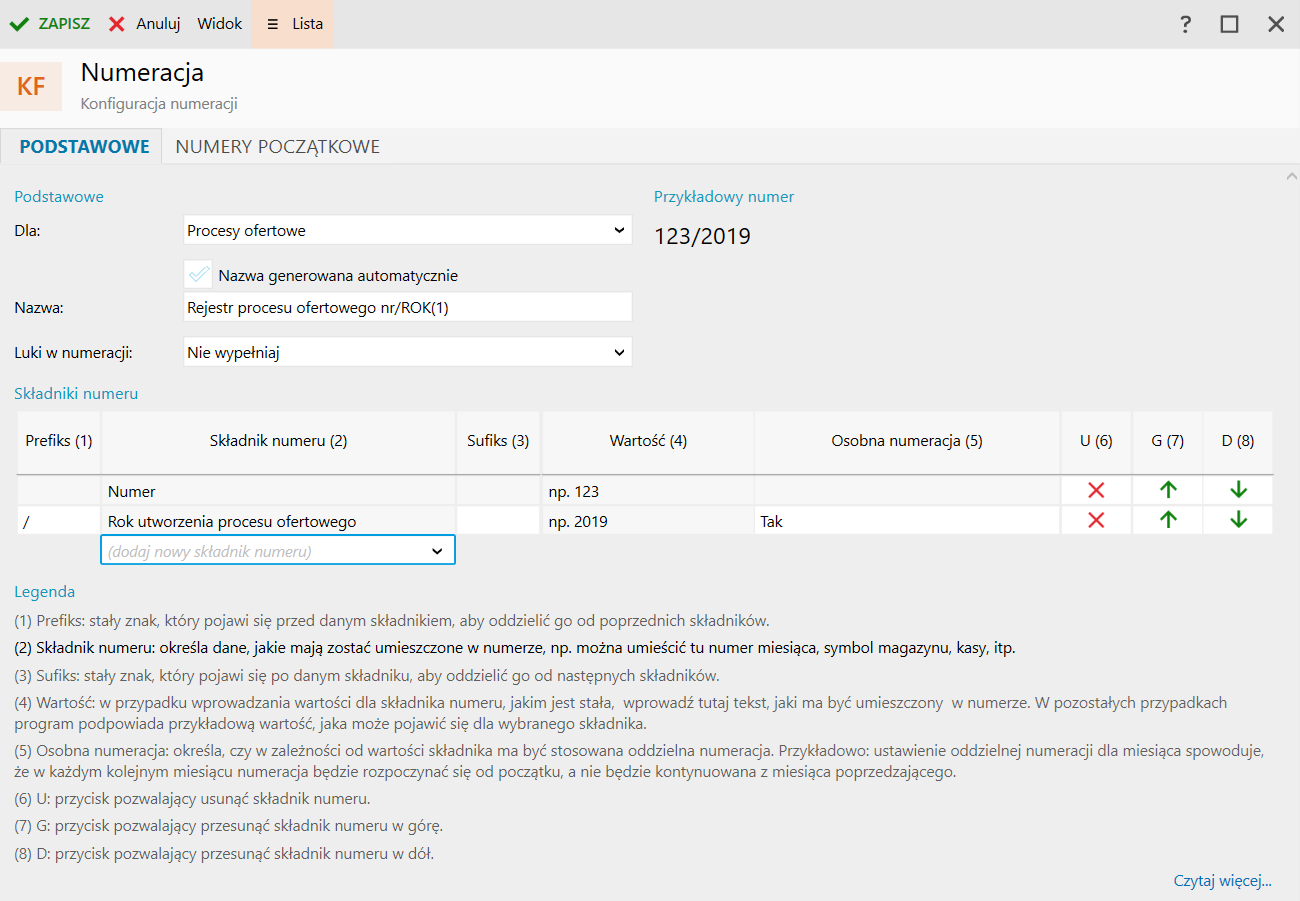Move the Numer component up

(1168, 490)
